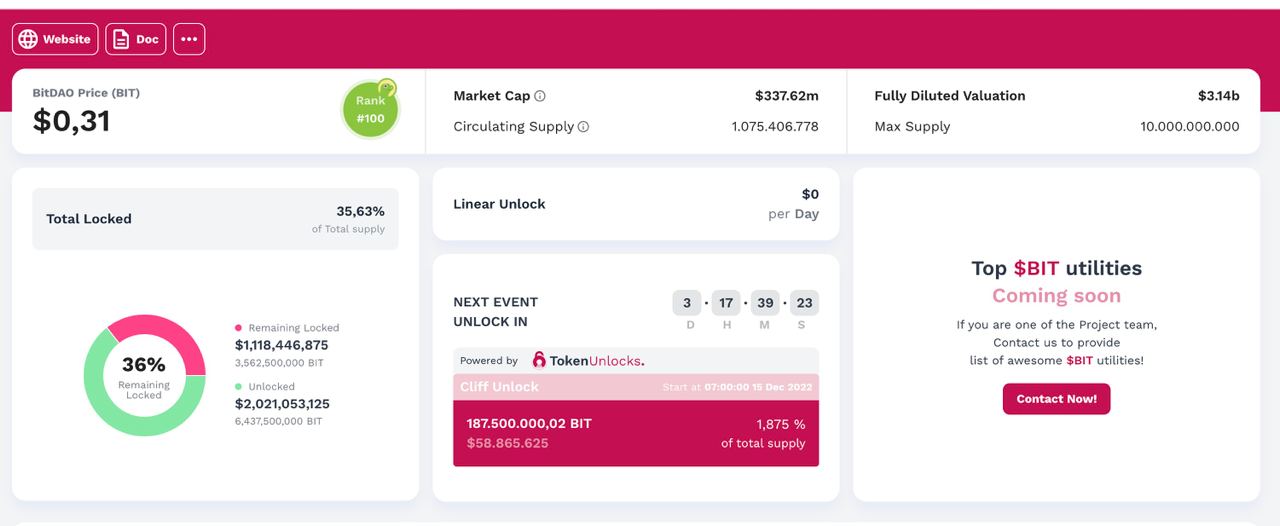Viewport: 1280px width, 526px height.
Task: Open the Doc document button
Action: click(x=136, y=39)
